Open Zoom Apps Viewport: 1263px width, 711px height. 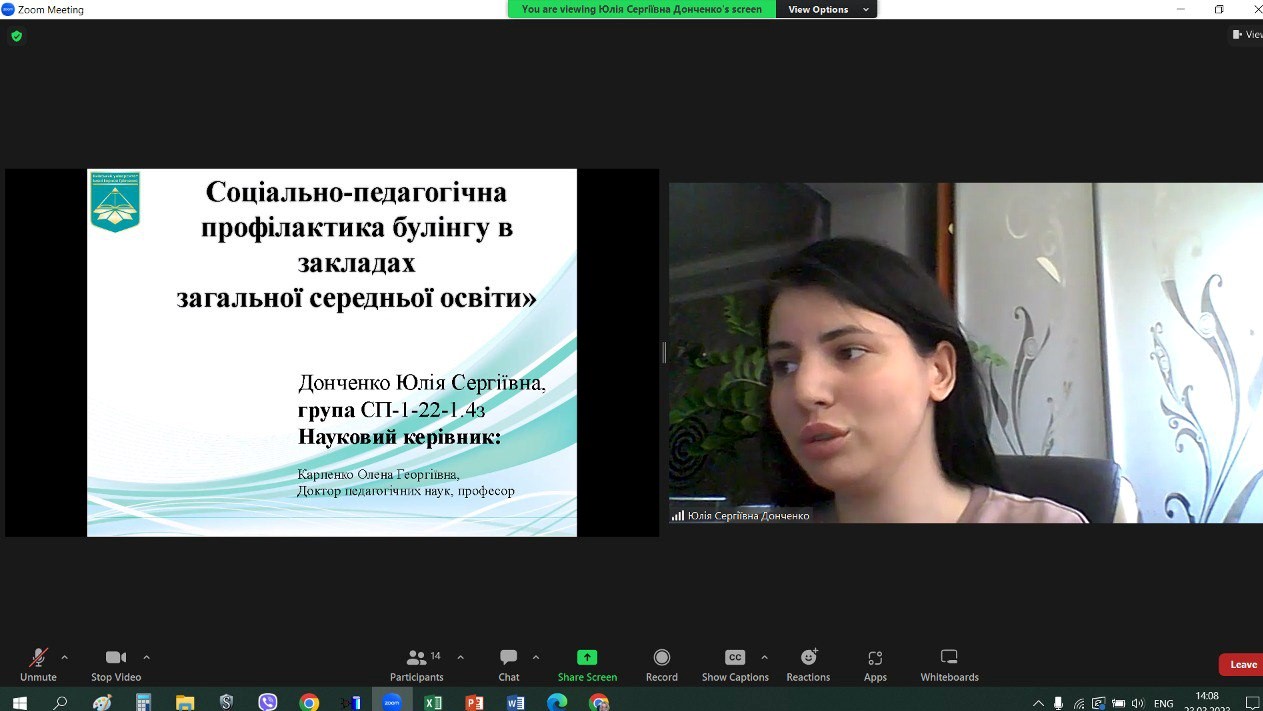(875, 664)
